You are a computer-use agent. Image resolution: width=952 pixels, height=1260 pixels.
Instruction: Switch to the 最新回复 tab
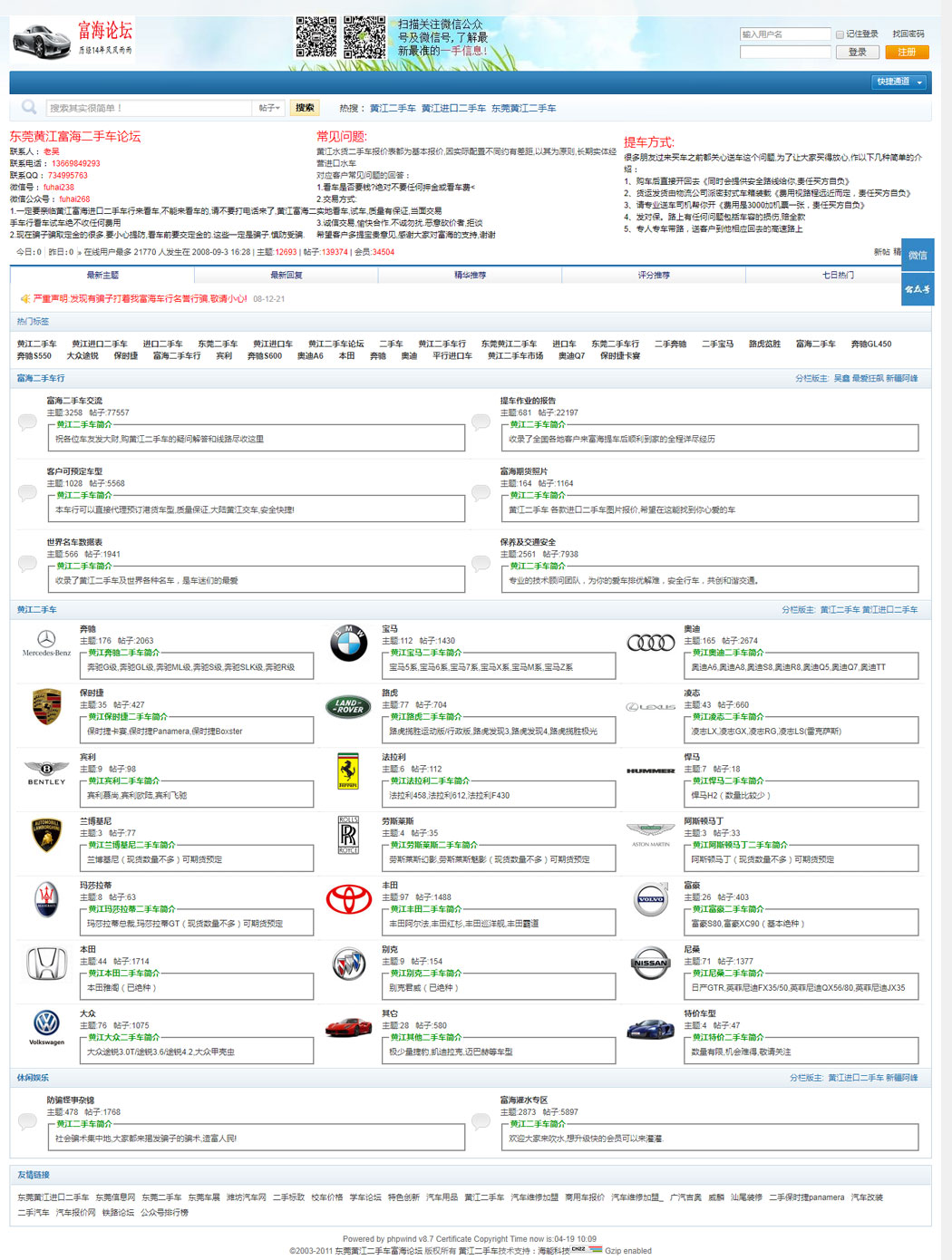[287, 275]
